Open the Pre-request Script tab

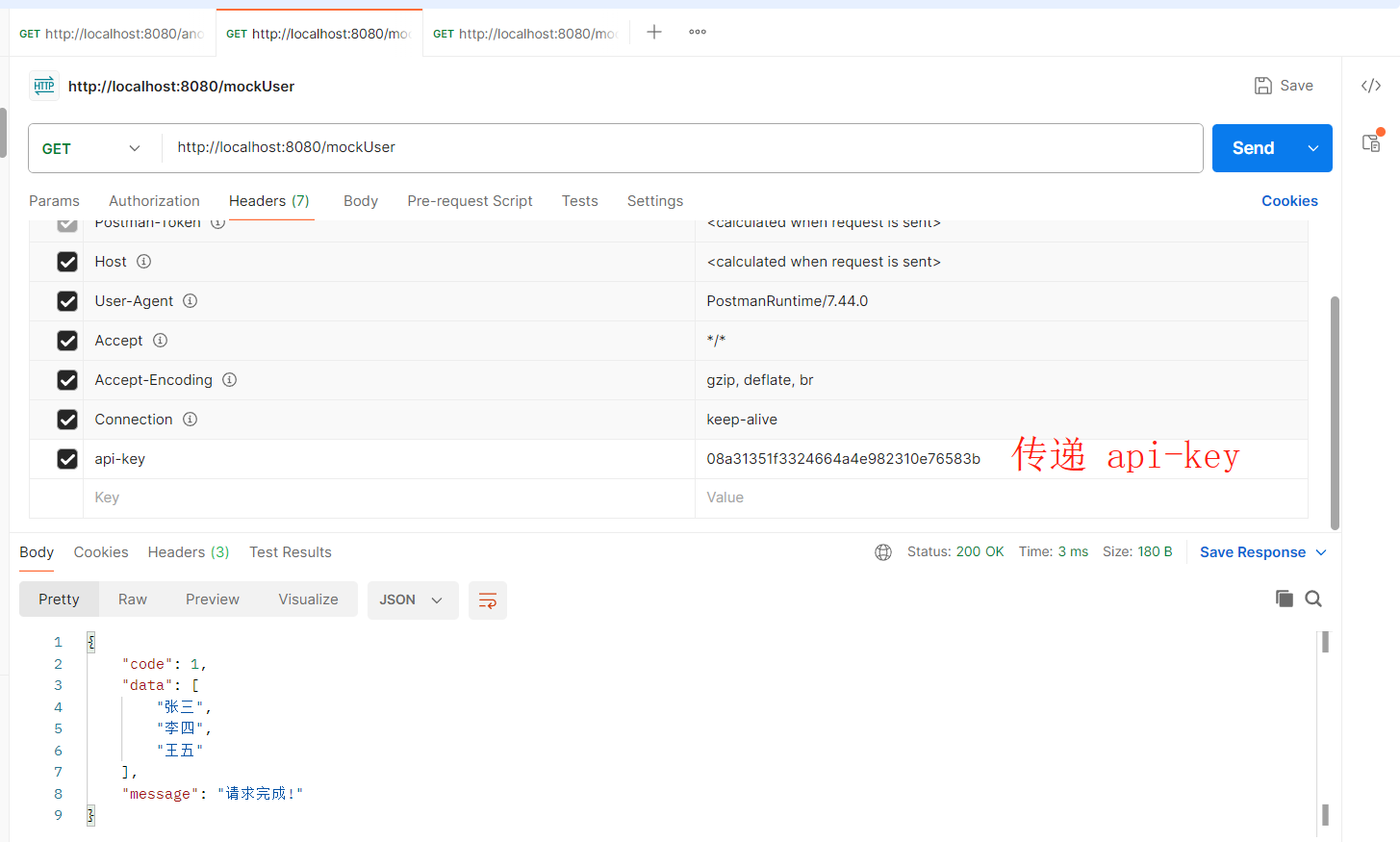pyautogui.click(x=470, y=201)
